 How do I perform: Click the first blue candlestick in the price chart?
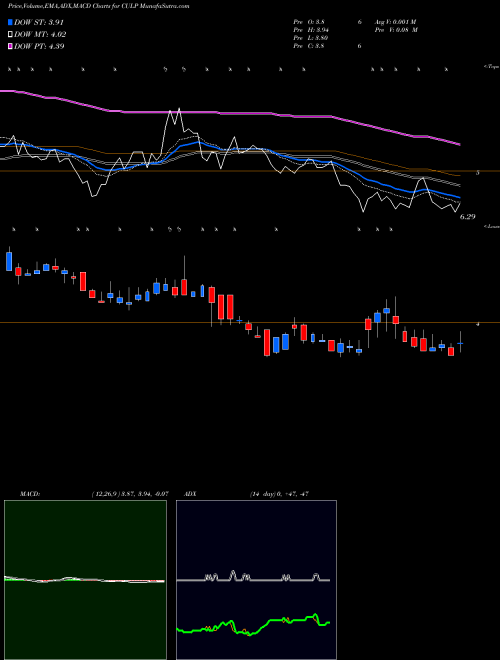pos(9,261)
